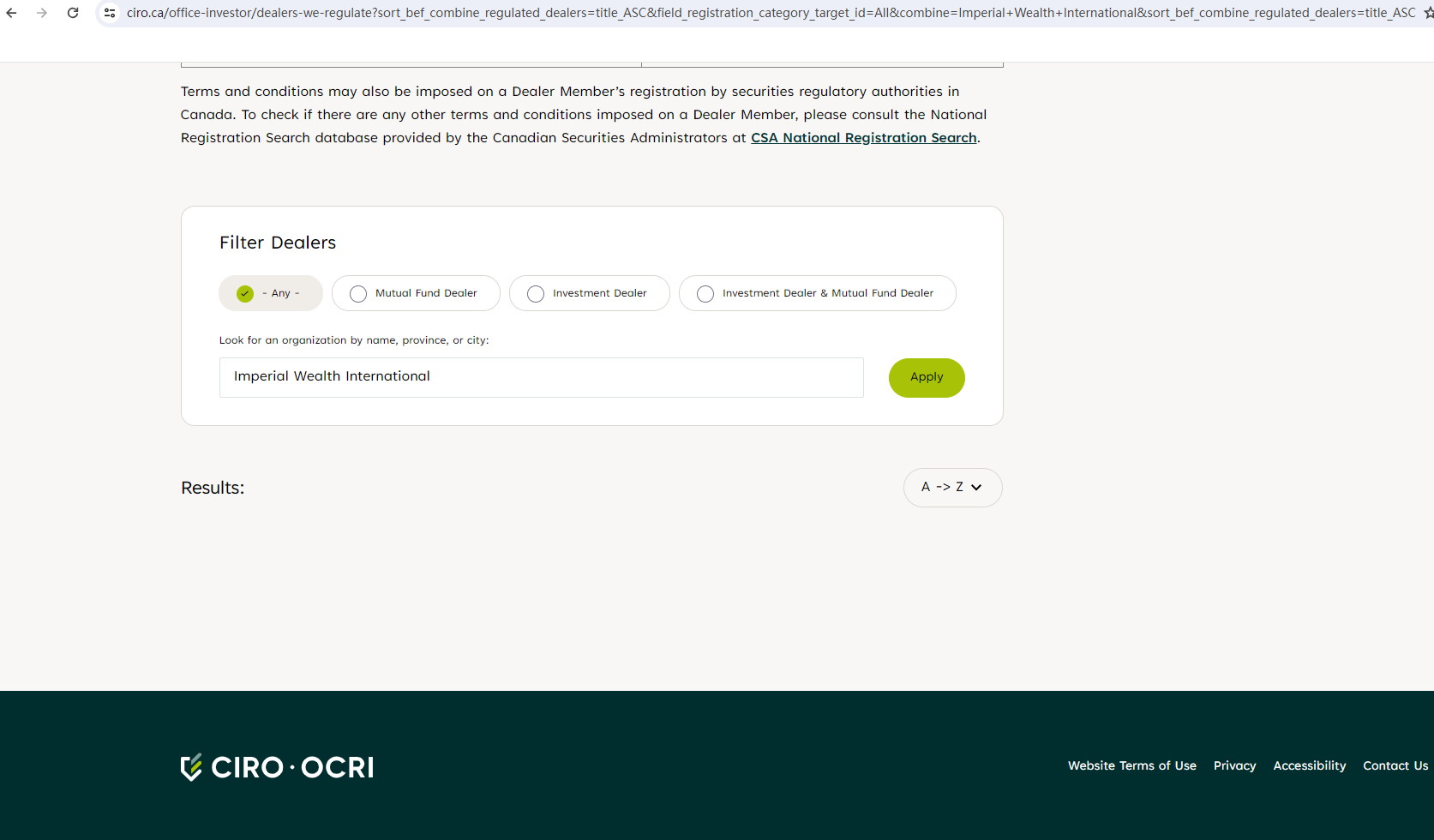Screen dimensions: 1434x840
Task: Click the 'Results:' heading text
Action: pyautogui.click(x=213, y=488)
